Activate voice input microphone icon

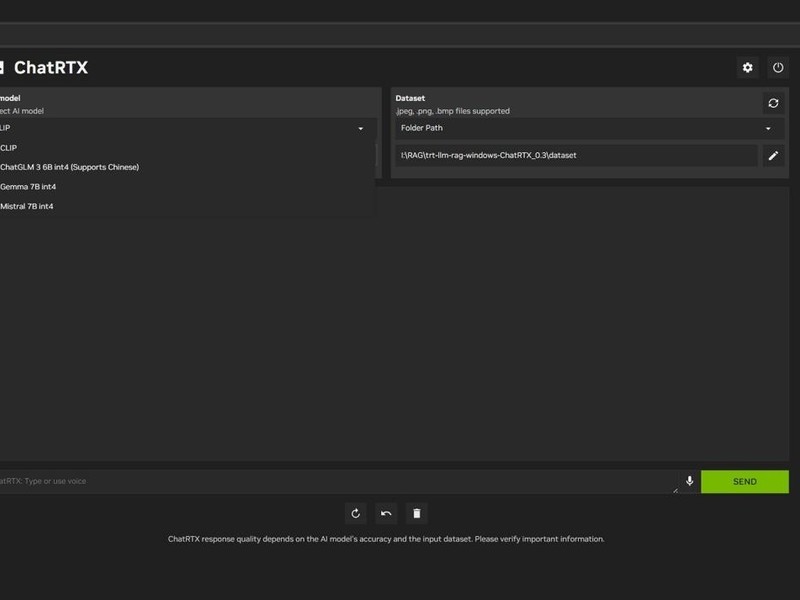689,481
